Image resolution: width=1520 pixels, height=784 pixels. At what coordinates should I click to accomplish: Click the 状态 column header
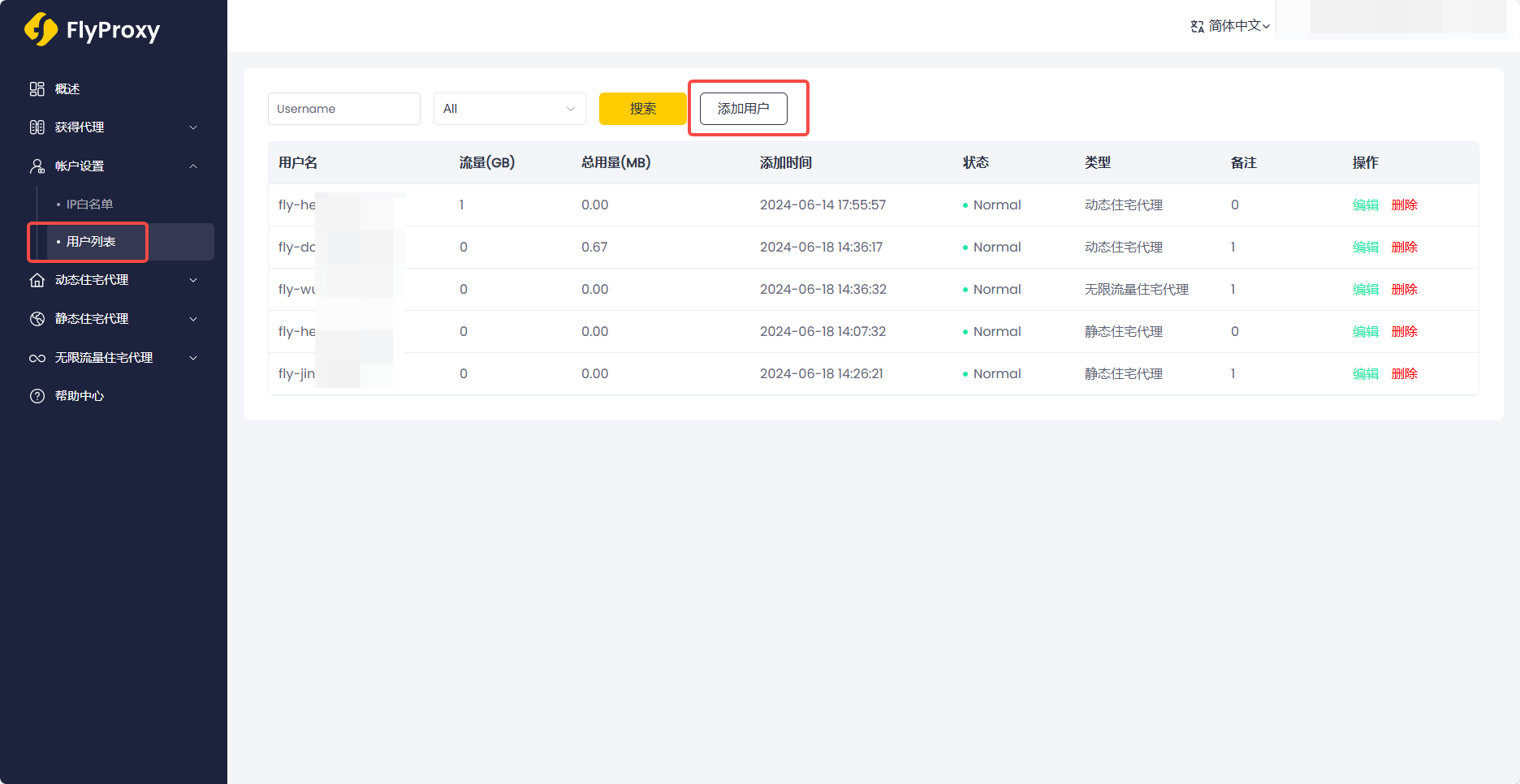976,163
